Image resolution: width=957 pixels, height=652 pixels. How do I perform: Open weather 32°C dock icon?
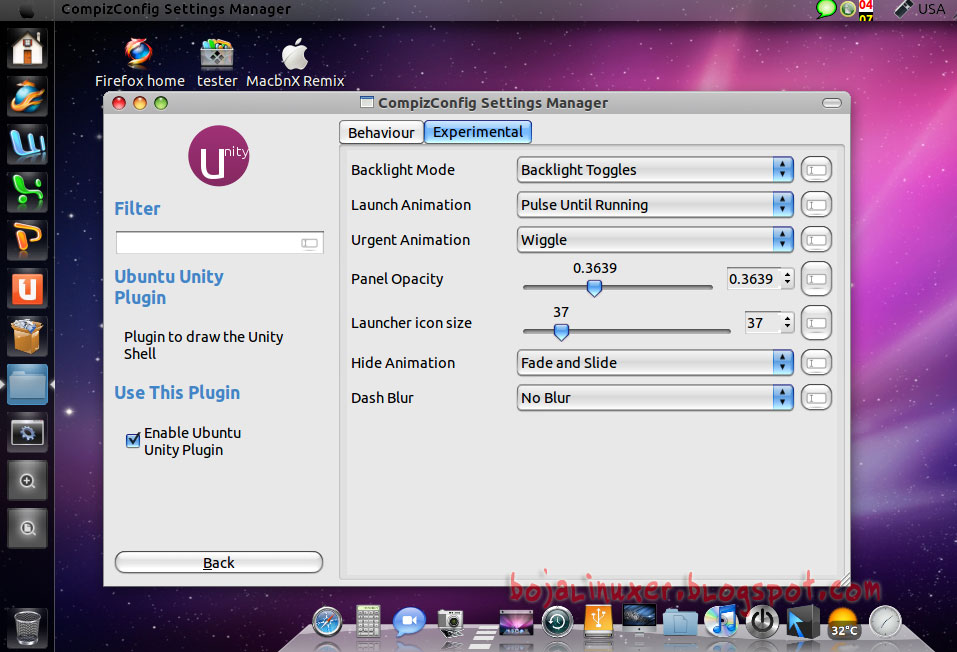[x=844, y=623]
